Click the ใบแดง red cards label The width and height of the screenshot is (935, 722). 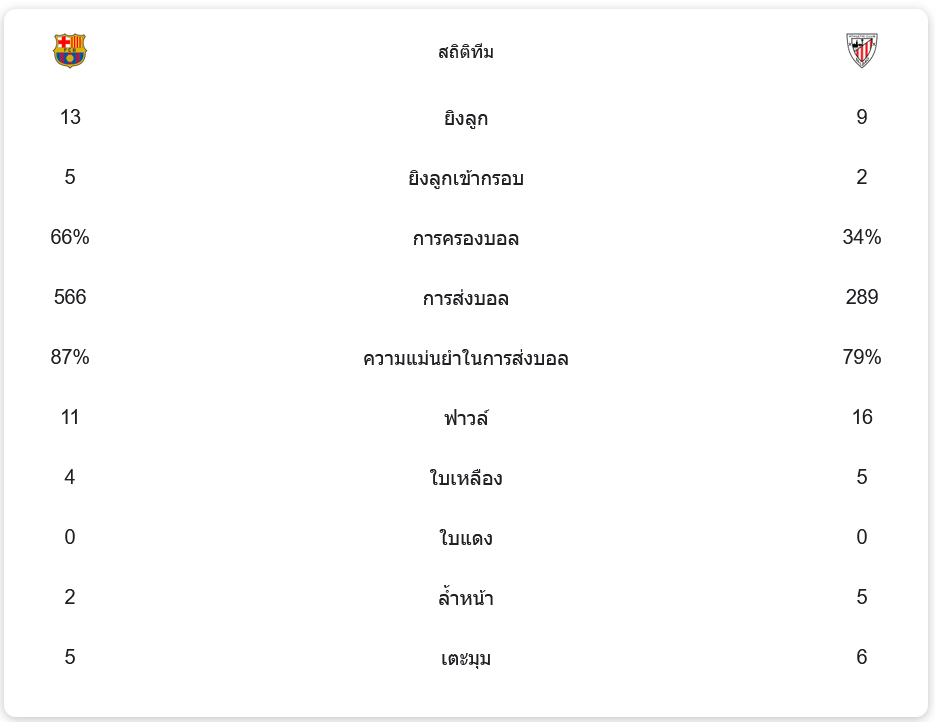466,539
